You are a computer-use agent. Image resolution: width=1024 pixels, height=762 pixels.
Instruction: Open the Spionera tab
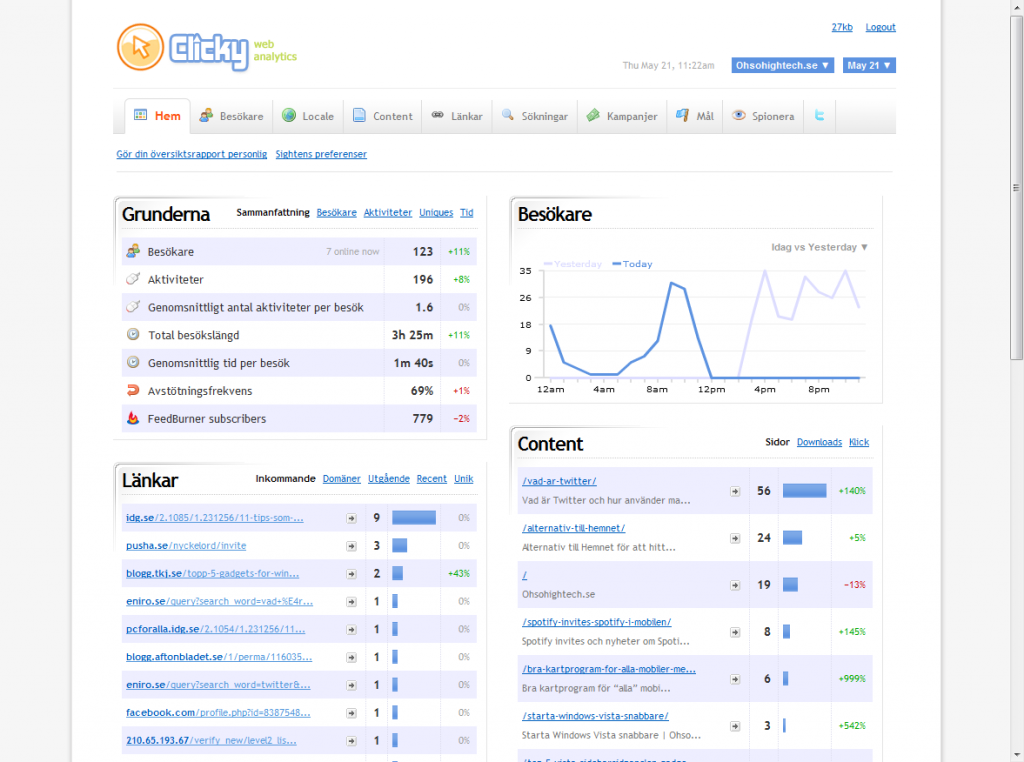coord(763,116)
